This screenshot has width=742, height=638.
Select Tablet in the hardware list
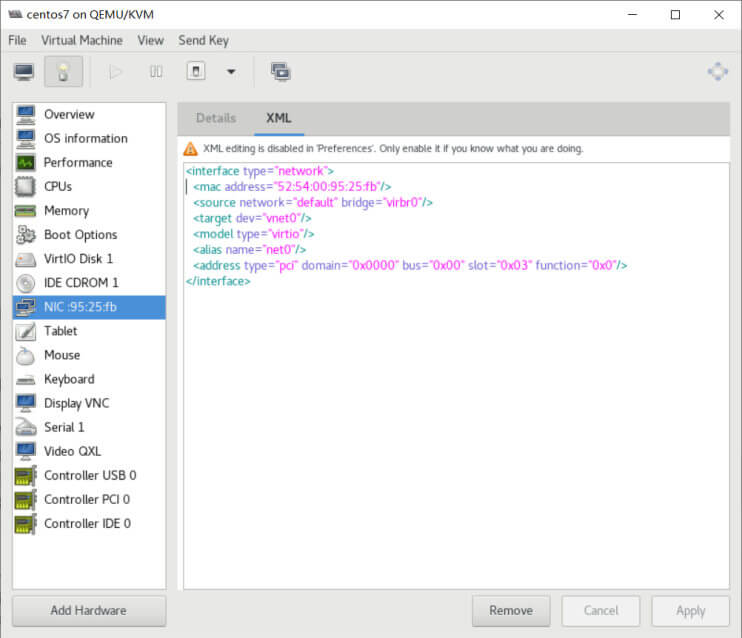(89, 331)
